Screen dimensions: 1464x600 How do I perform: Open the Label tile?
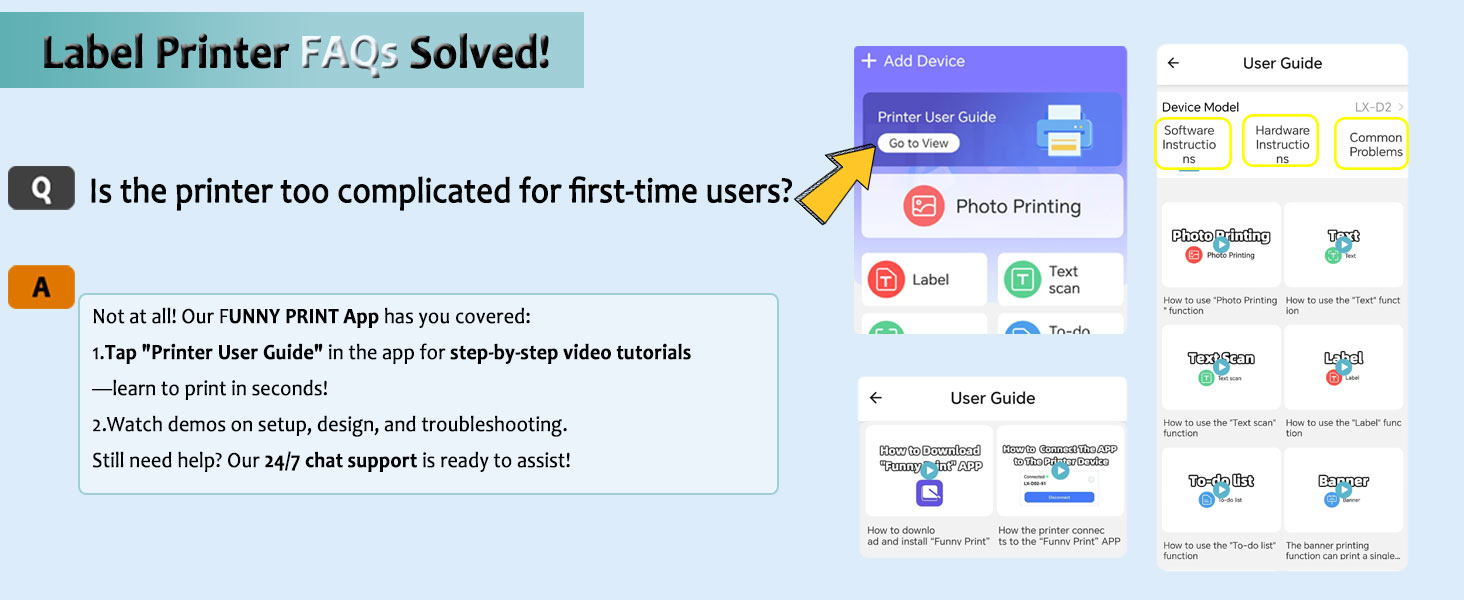coord(924,279)
